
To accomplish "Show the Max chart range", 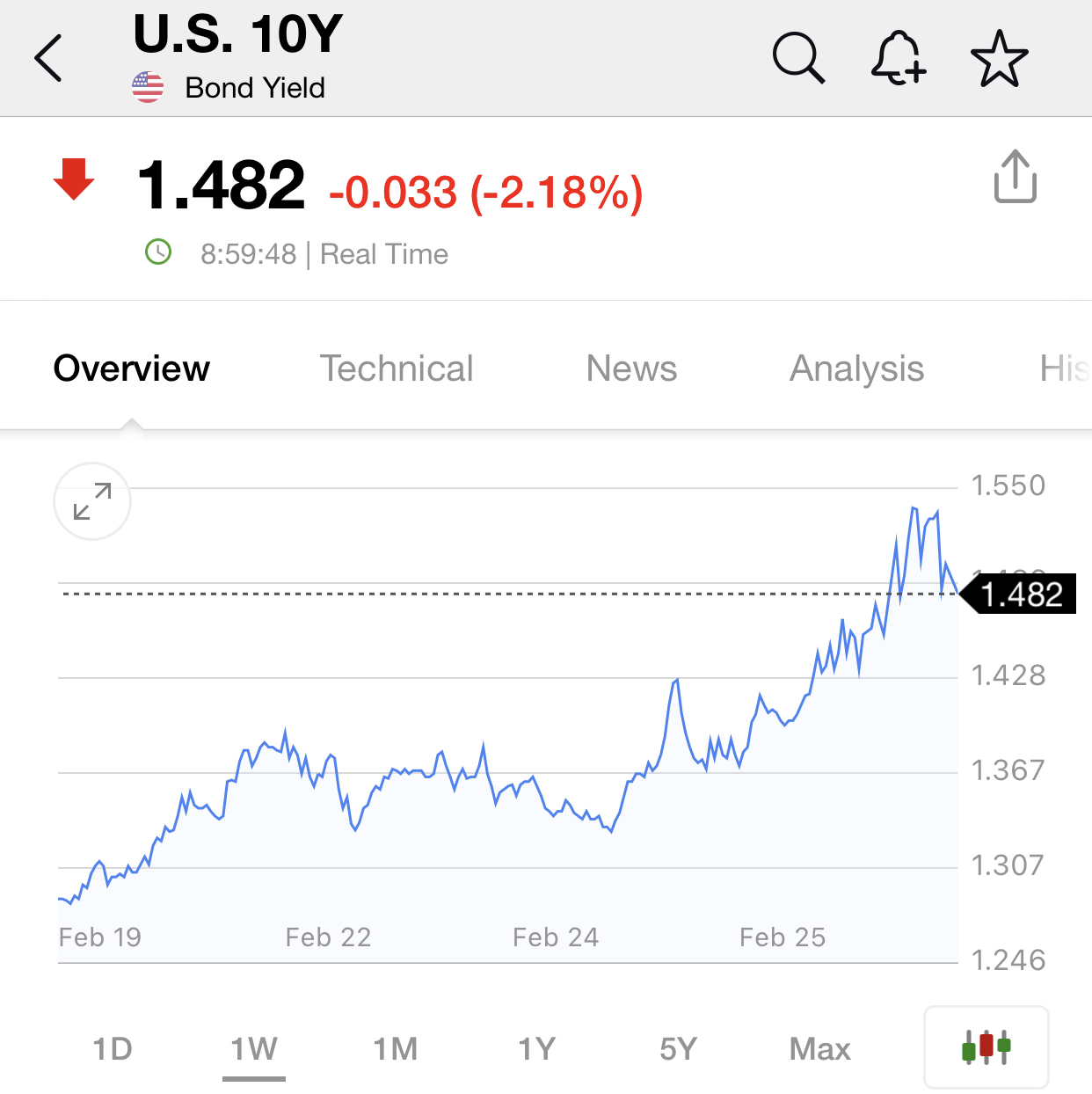I will (820, 1049).
